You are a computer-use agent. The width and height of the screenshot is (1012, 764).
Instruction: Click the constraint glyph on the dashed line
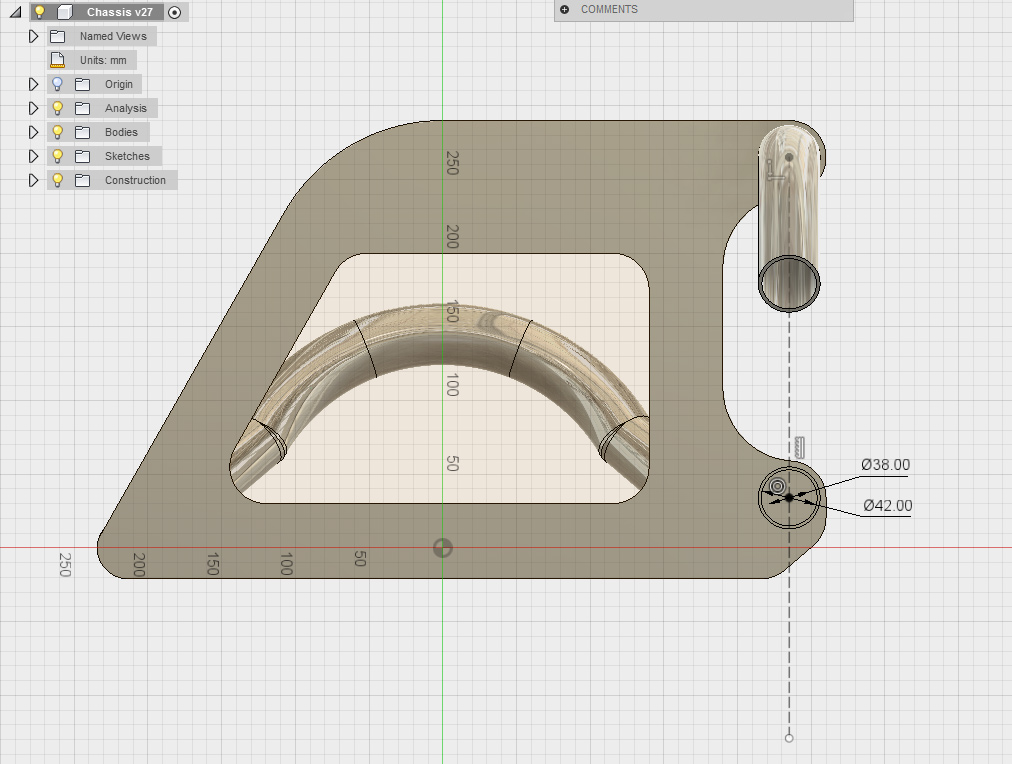[799, 446]
